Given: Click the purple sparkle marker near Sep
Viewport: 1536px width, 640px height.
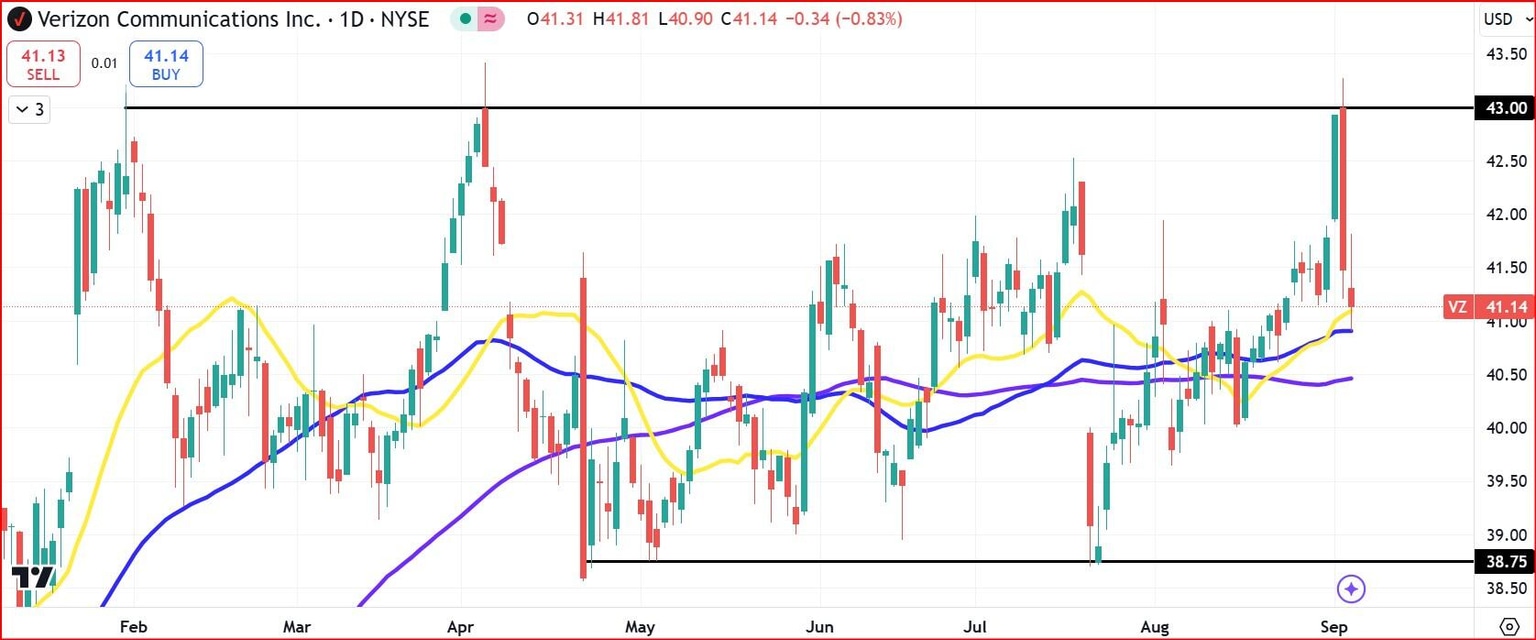Looking at the screenshot, I should coord(1351,589).
